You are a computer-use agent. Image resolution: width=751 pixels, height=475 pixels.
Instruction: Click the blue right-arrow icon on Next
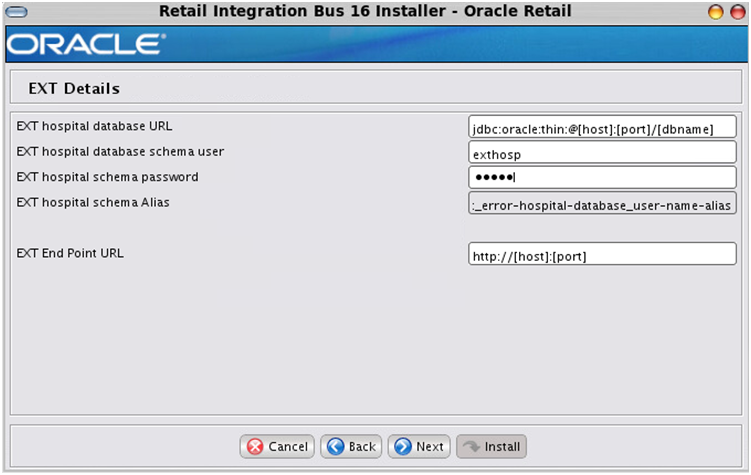coord(403,446)
